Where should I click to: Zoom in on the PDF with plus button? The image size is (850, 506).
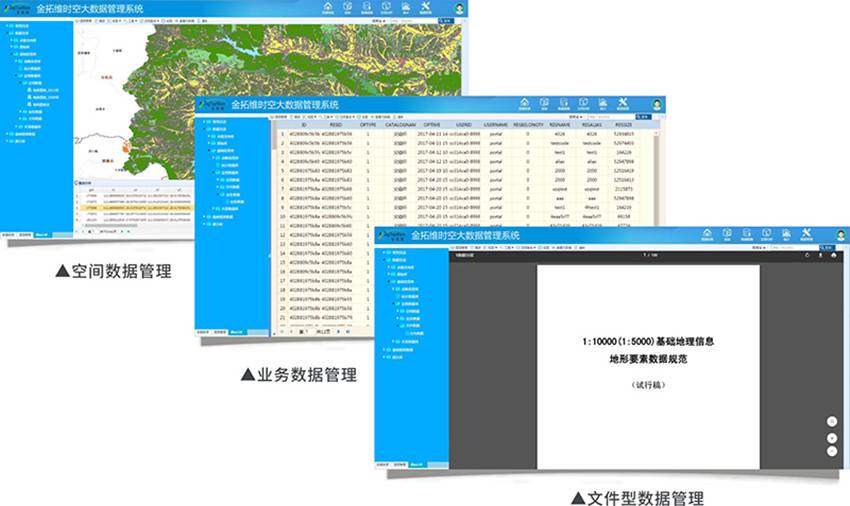point(831,437)
